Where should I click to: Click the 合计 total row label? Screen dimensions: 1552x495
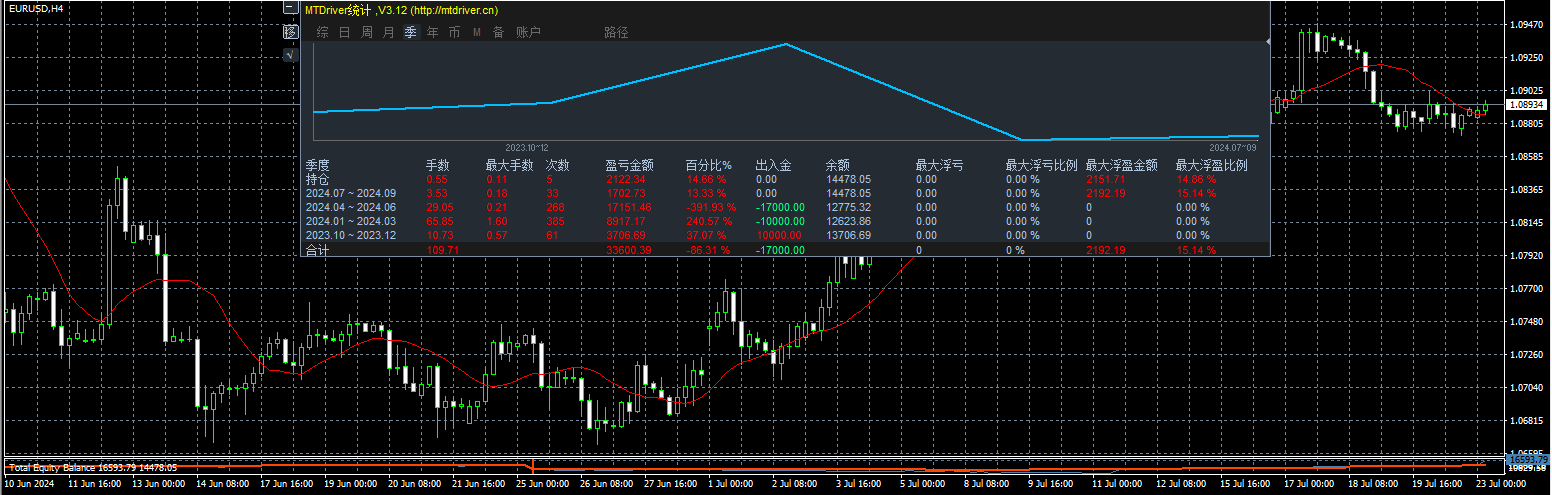click(x=316, y=250)
